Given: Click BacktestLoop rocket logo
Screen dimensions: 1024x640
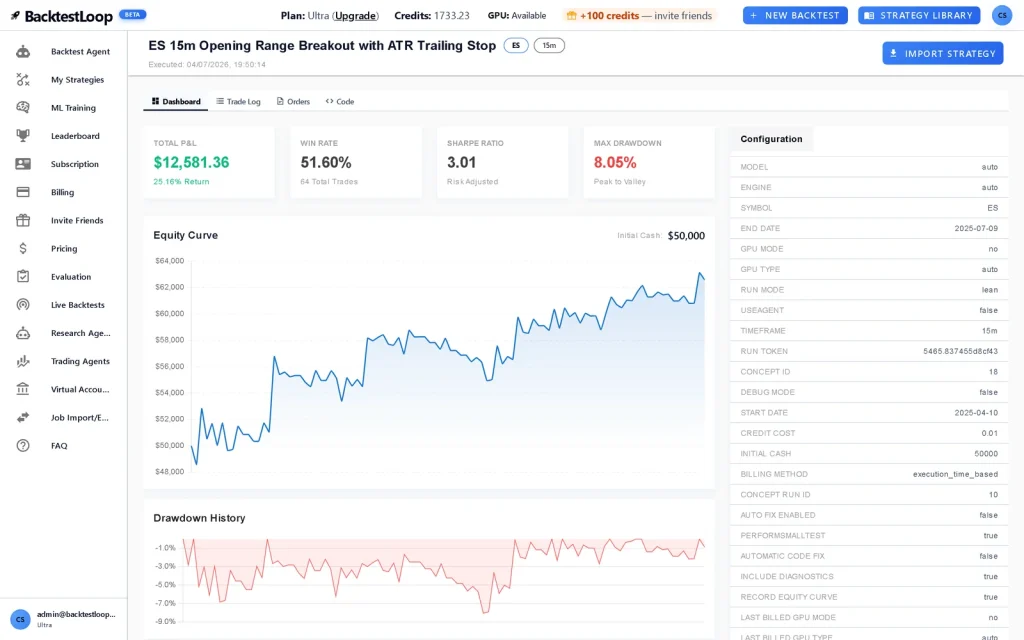Looking at the screenshot, I should click(x=15, y=16).
